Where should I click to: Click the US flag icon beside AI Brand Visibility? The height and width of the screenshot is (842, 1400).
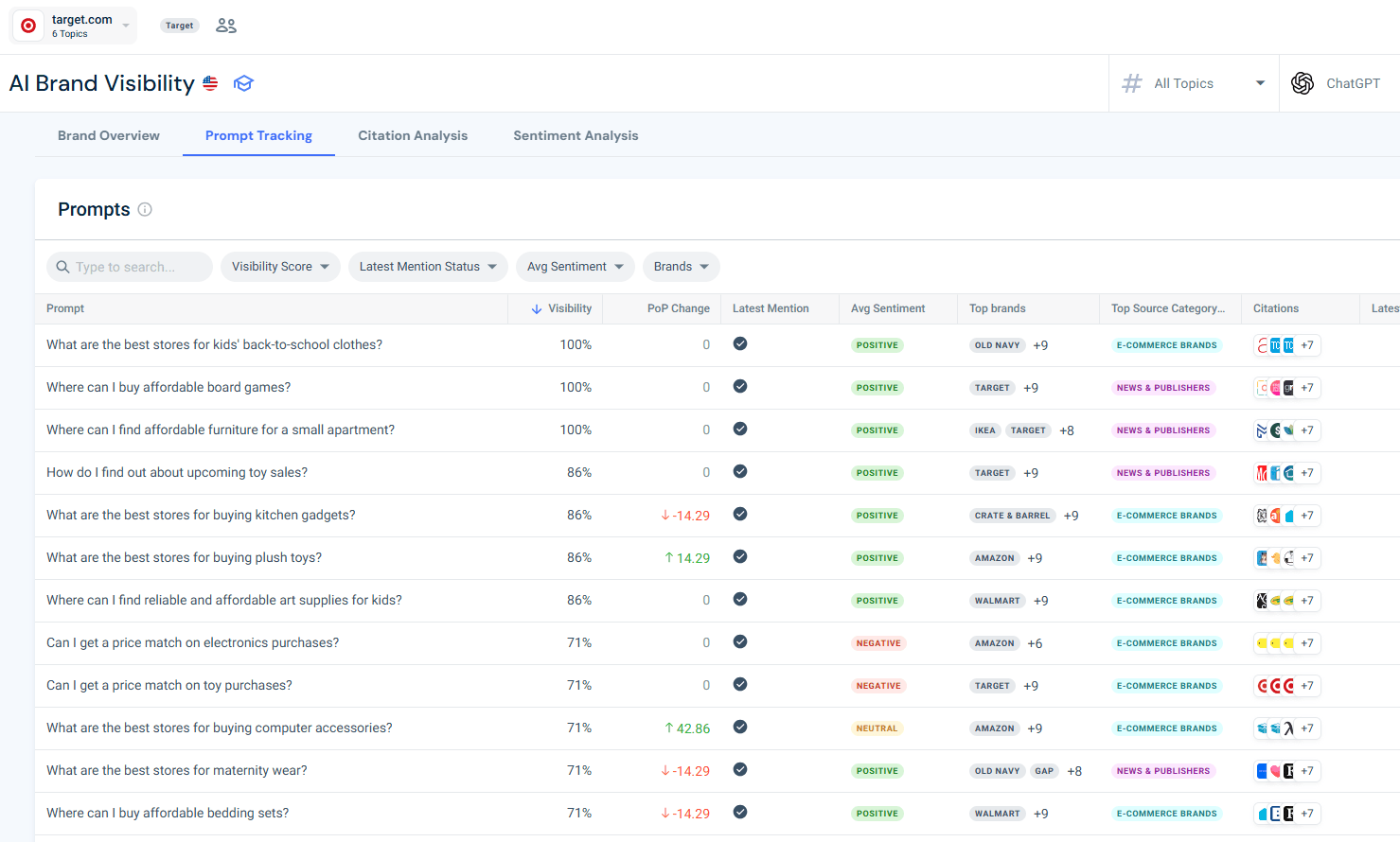click(x=210, y=83)
